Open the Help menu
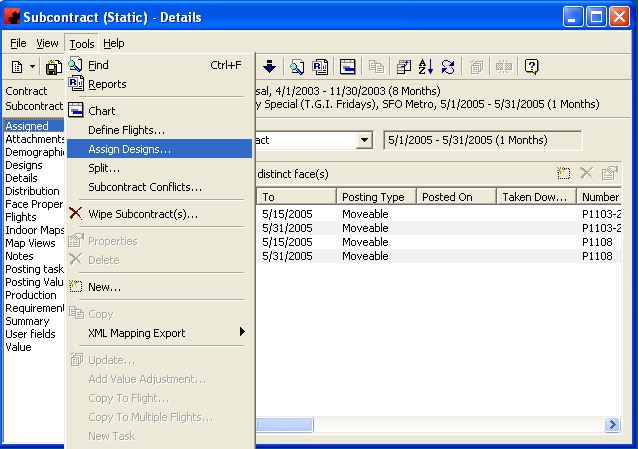 tap(114, 43)
